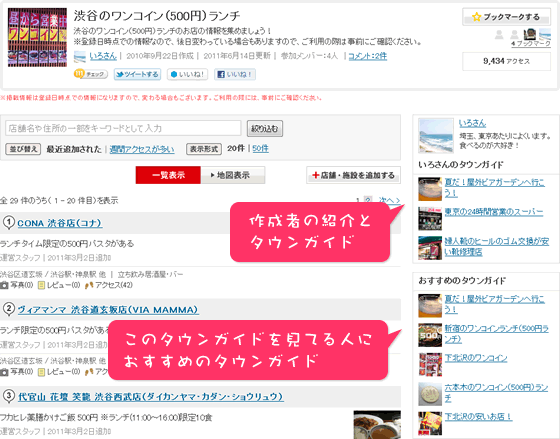
Task: Click the 24時間スーパー guide thumbnail
Action: coord(430,219)
